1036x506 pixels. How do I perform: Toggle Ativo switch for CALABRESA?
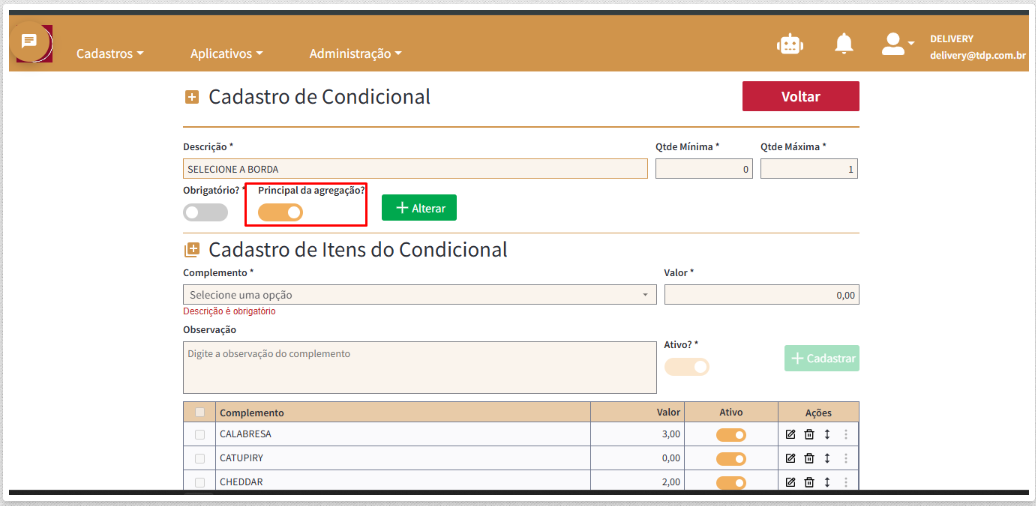[x=731, y=435]
